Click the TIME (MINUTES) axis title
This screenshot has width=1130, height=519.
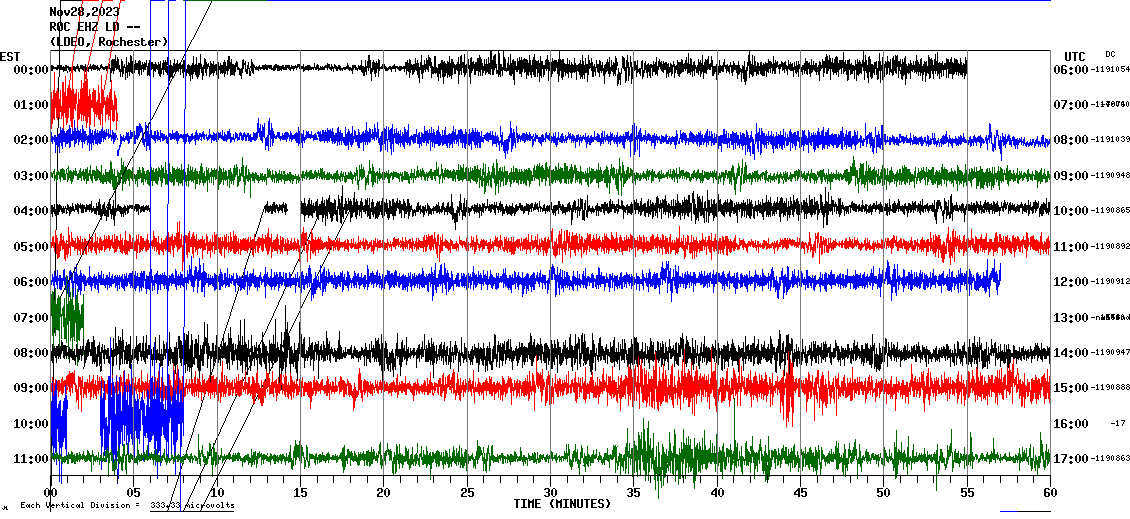562,504
